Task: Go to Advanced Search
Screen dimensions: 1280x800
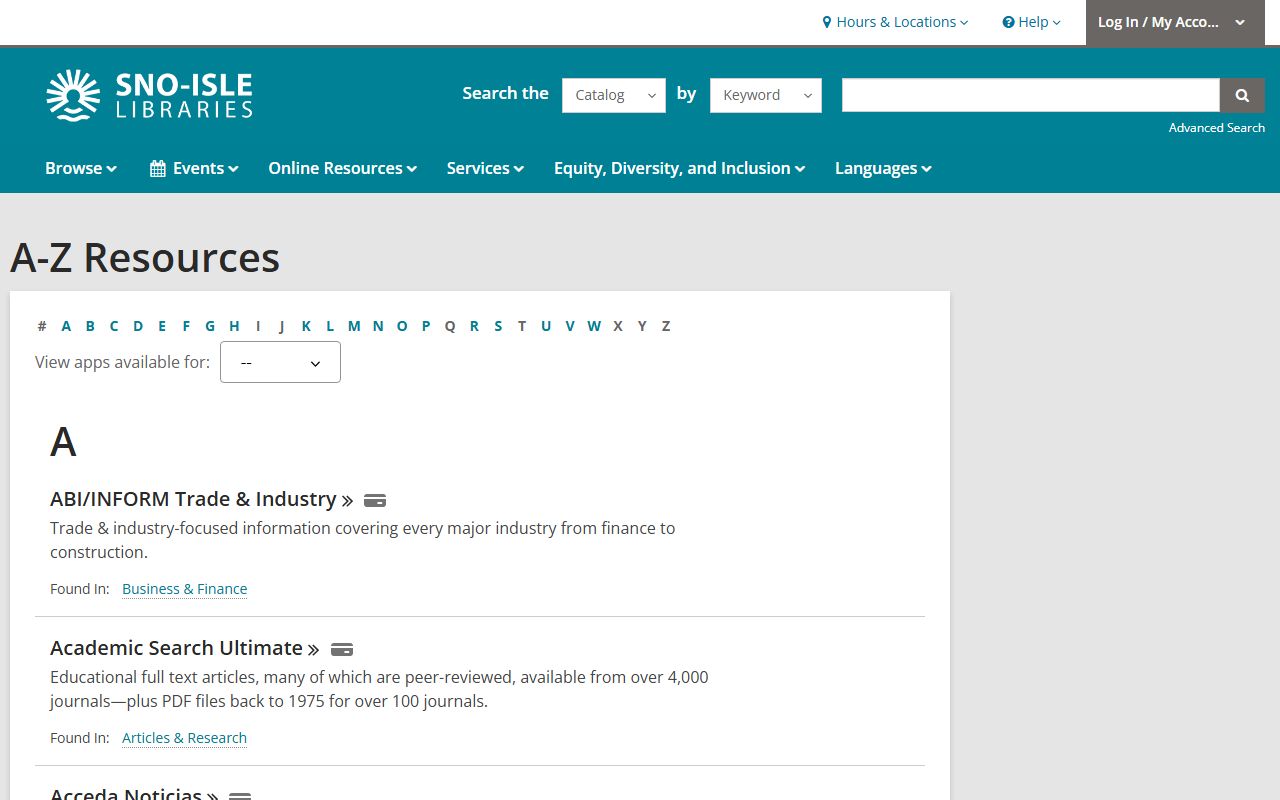Action: (1217, 128)
